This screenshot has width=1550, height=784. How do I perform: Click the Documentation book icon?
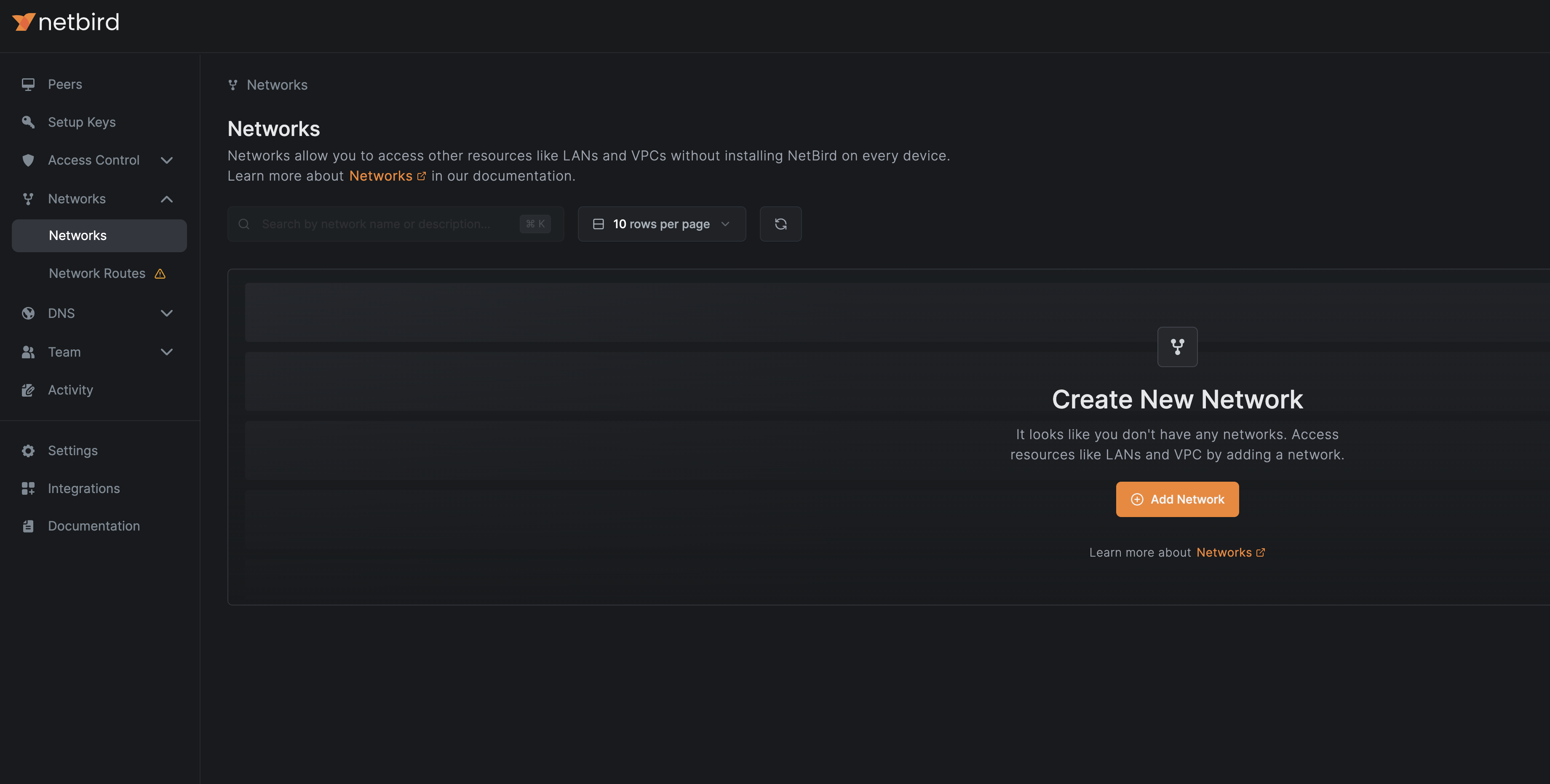(28, 526)
